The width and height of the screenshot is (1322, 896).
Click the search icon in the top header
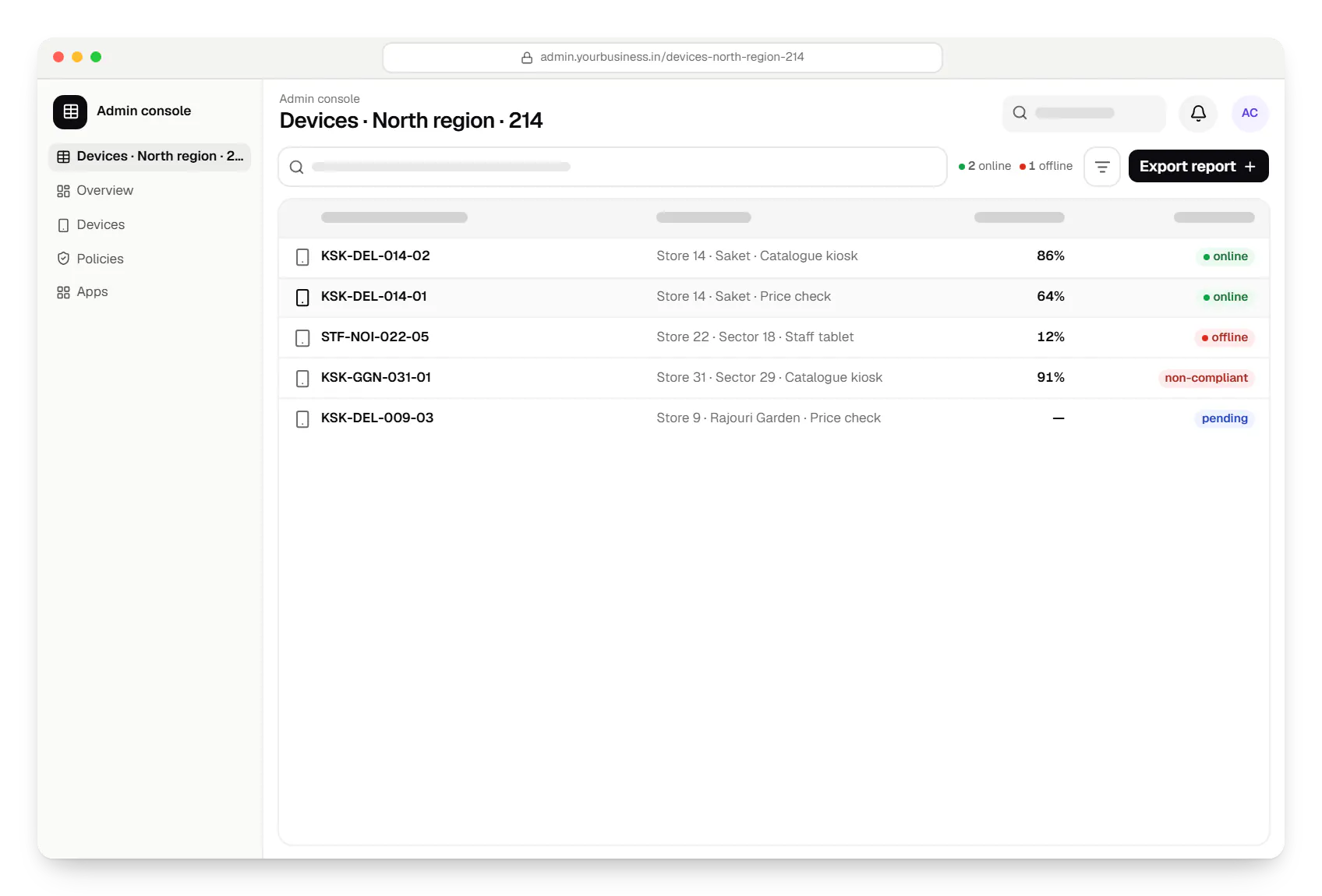click(x=1020, y=113)
